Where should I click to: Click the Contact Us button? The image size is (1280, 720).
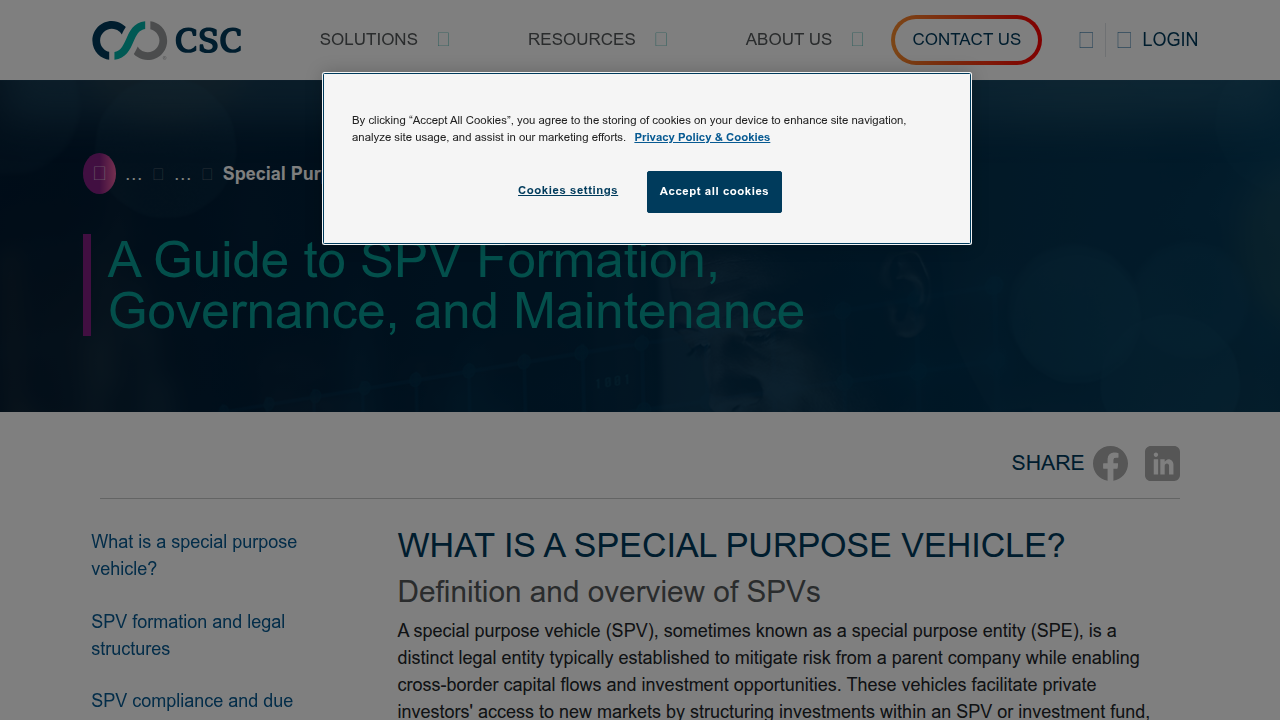pos(966,40)
